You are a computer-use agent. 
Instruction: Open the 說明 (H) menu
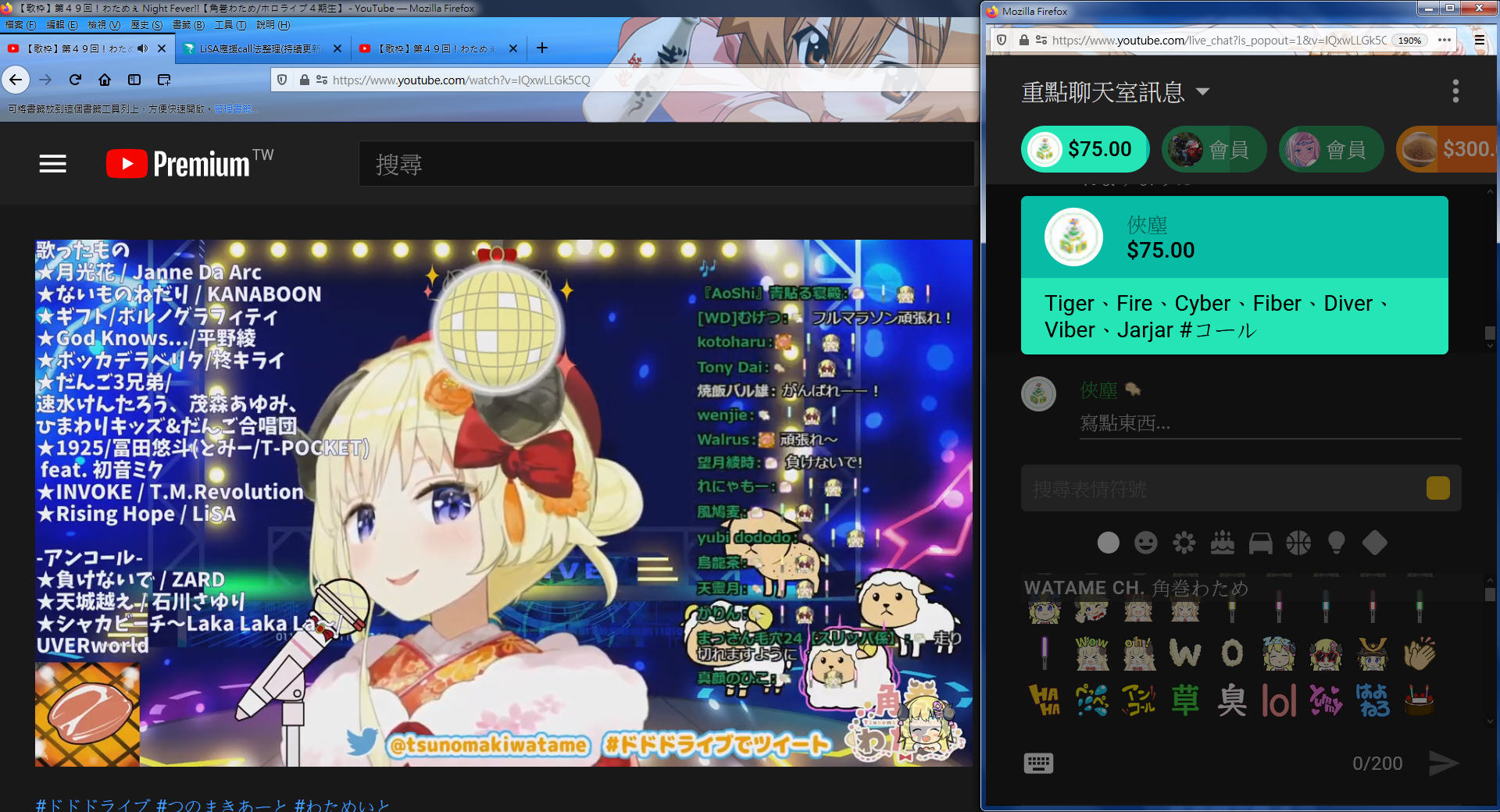click(x=273, y=25)
